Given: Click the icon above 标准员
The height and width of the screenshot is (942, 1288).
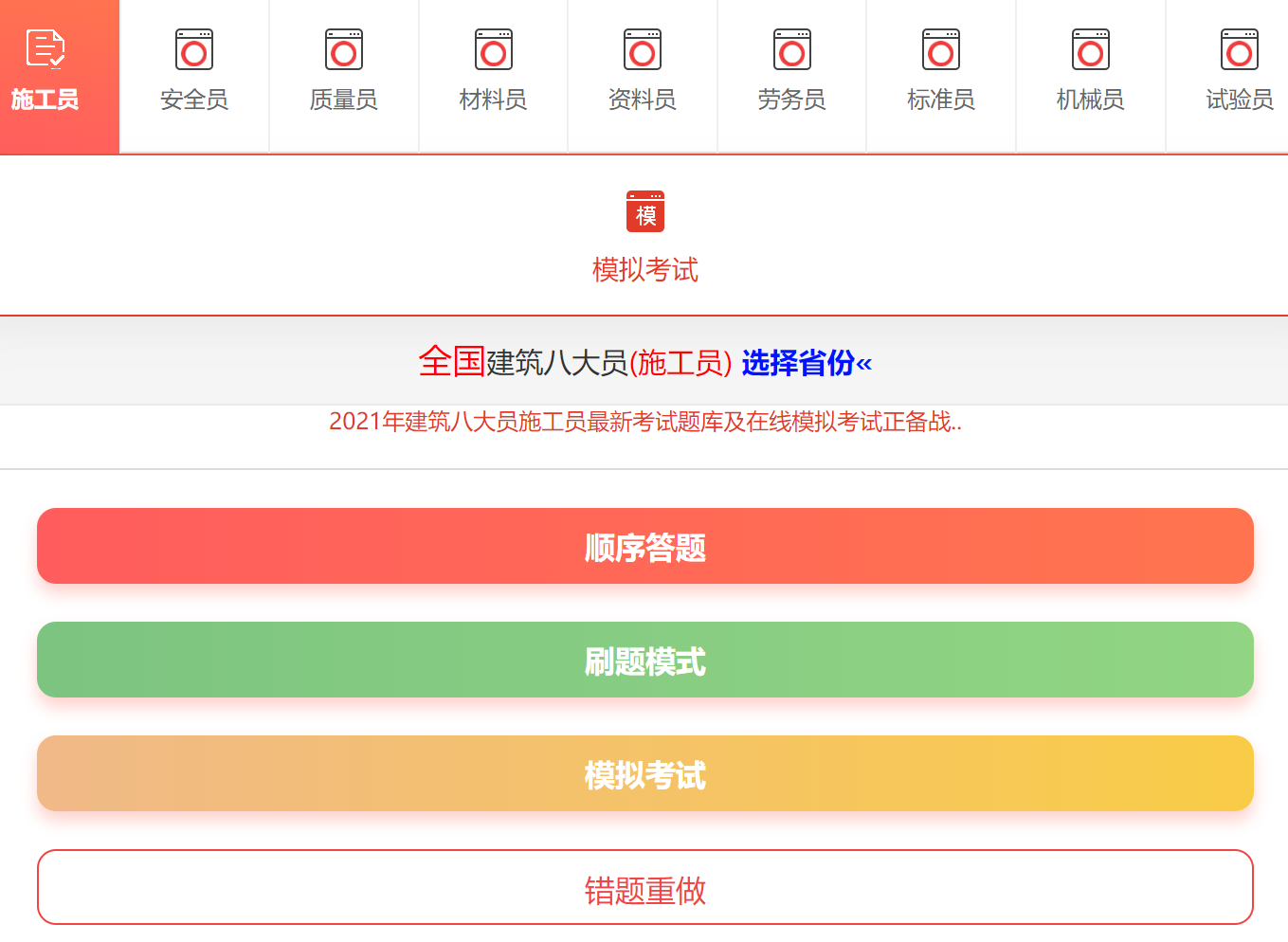Looking at the screenshot, I should click(941, 50).
